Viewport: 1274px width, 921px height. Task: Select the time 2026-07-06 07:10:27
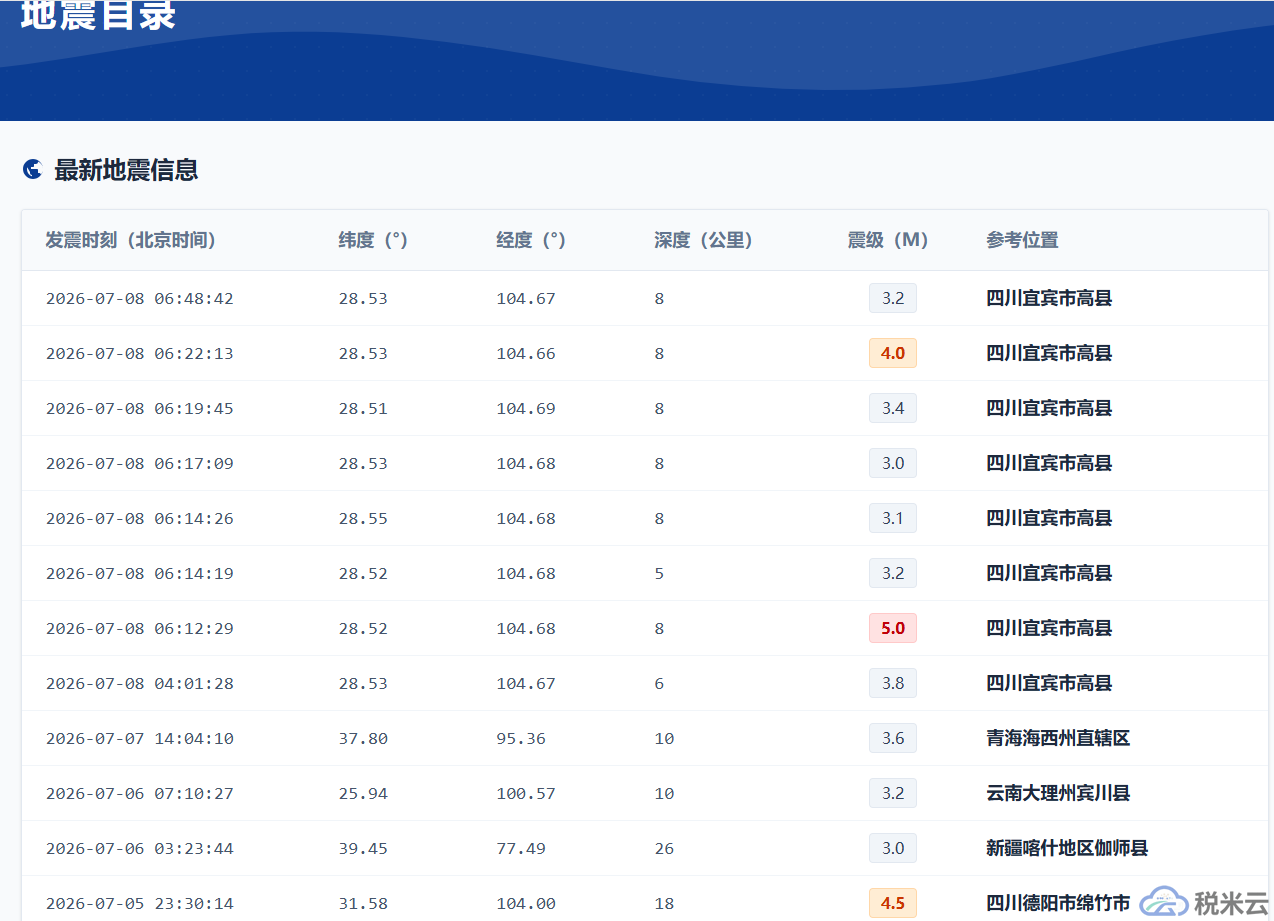coord(140,794)
